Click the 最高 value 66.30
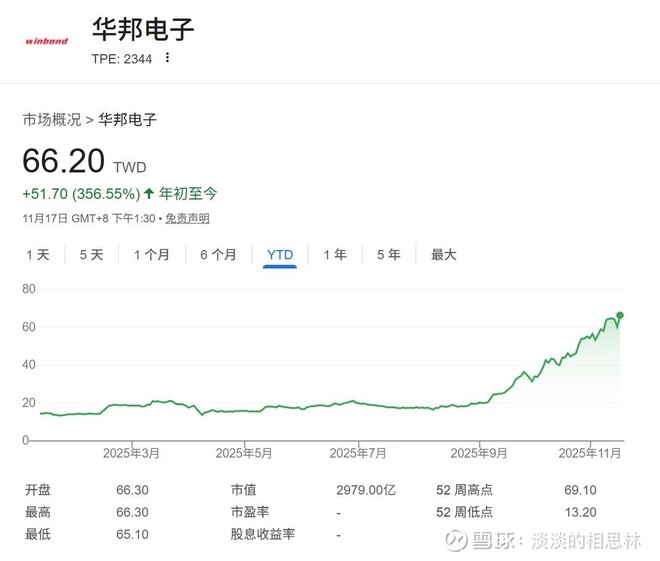 (133, 512)
